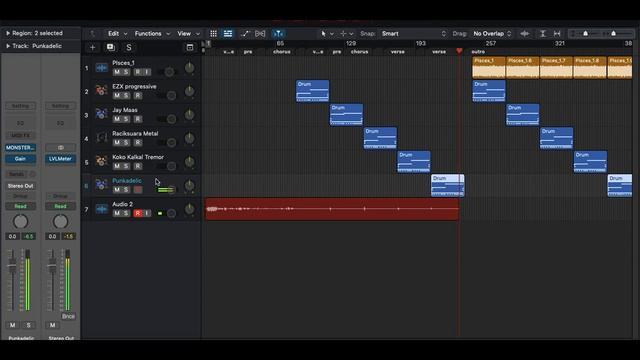Click the duplicate track icon

click(x=111, y=47)
